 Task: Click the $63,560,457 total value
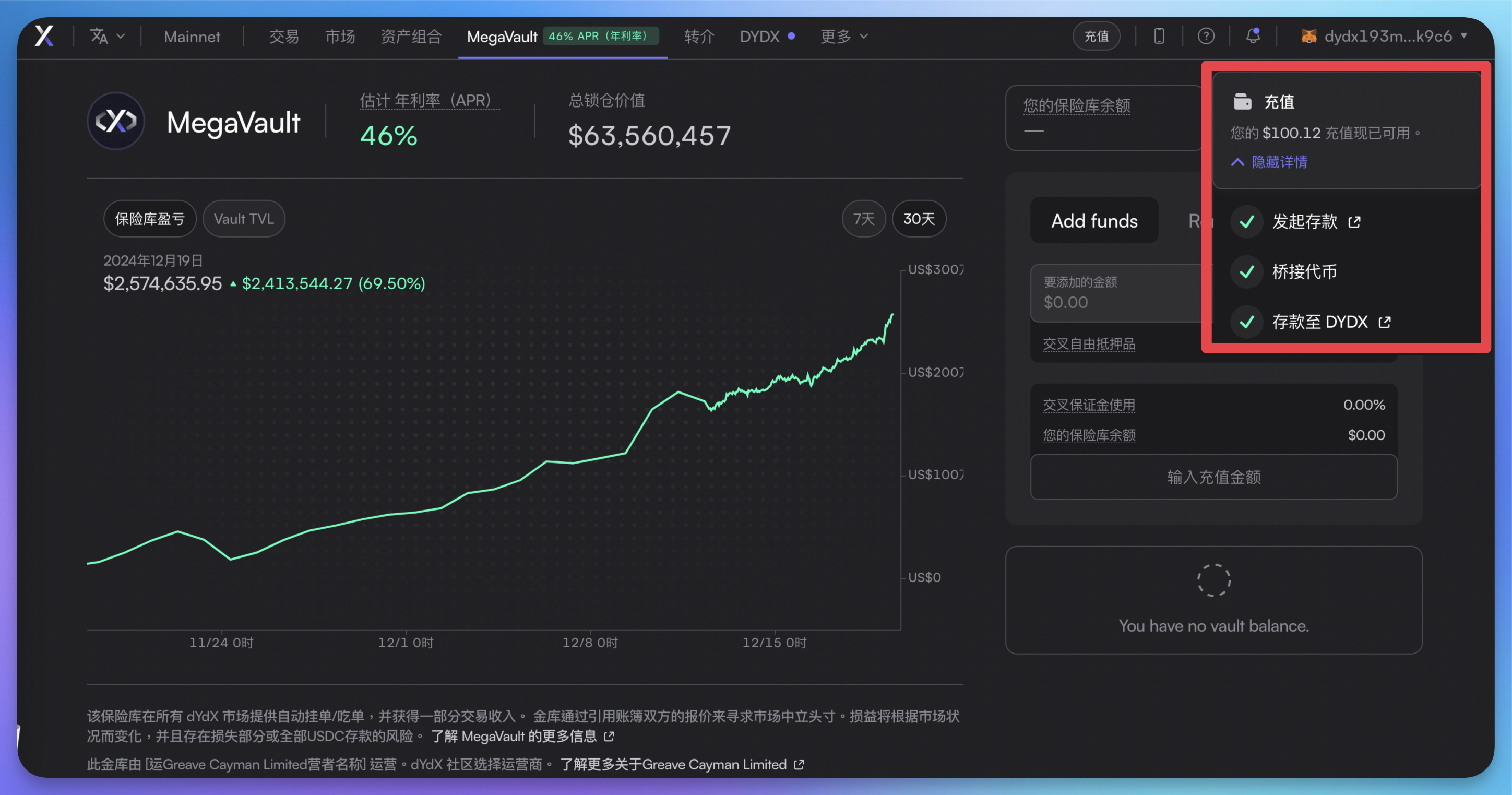coord(649,136)
